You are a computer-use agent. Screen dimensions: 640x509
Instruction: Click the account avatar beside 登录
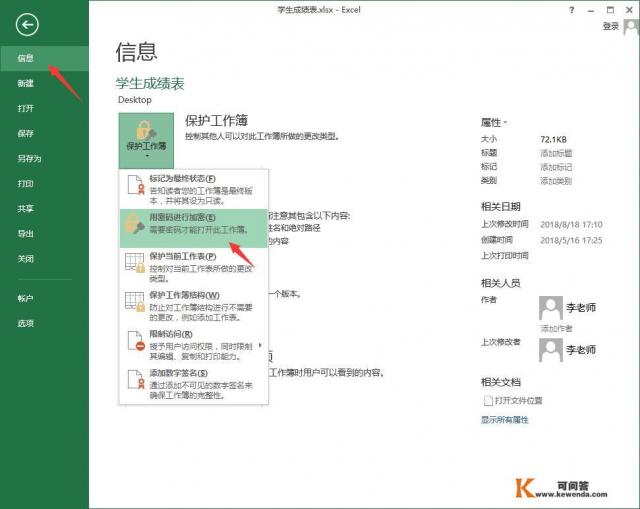631,27
